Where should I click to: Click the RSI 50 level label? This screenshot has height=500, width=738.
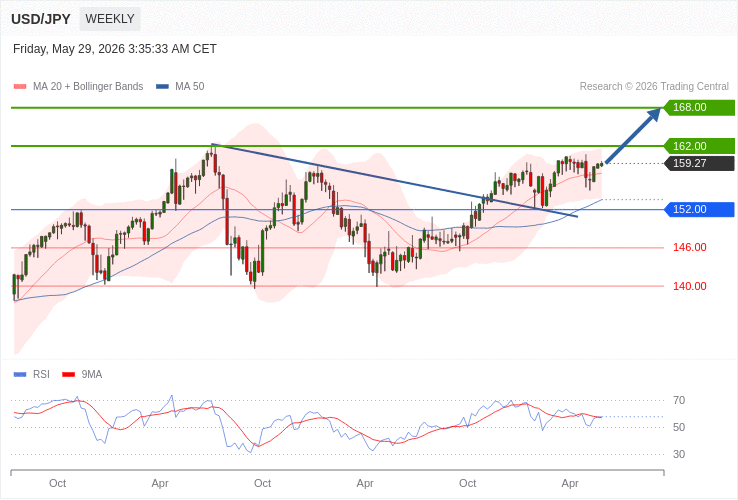tap(679, 427)
